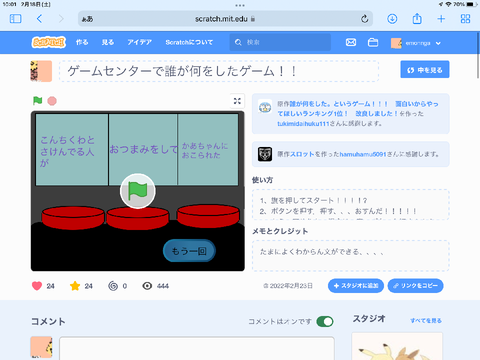Tap the battery status indicator

[x=472, y=4]
